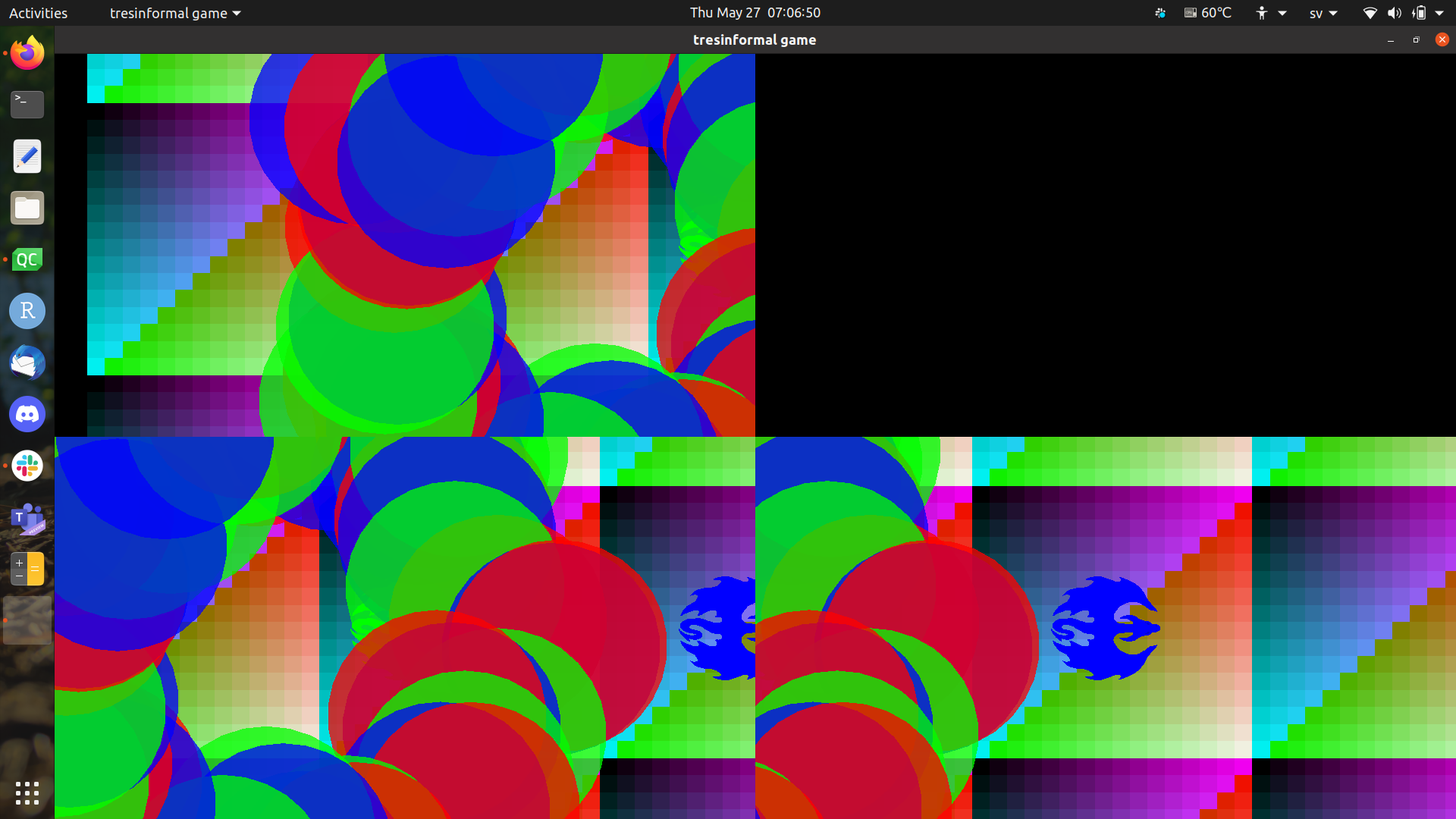Image resolution: width=1456 pixels, height=819 pixels.
Task: Maximize the tresinformal game window
Action: click(x=1416, y=39)
